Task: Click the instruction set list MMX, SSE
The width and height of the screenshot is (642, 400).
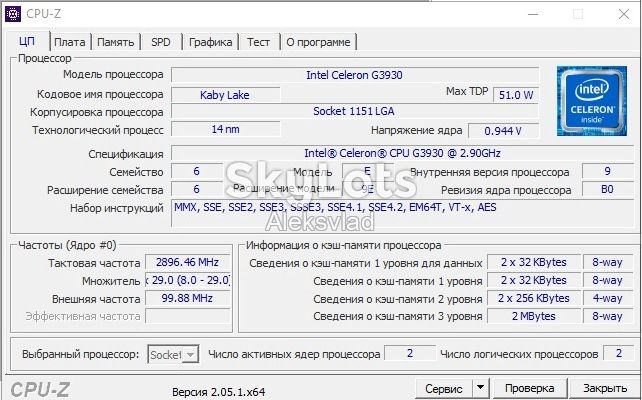Action: click(x=402, y=213)
